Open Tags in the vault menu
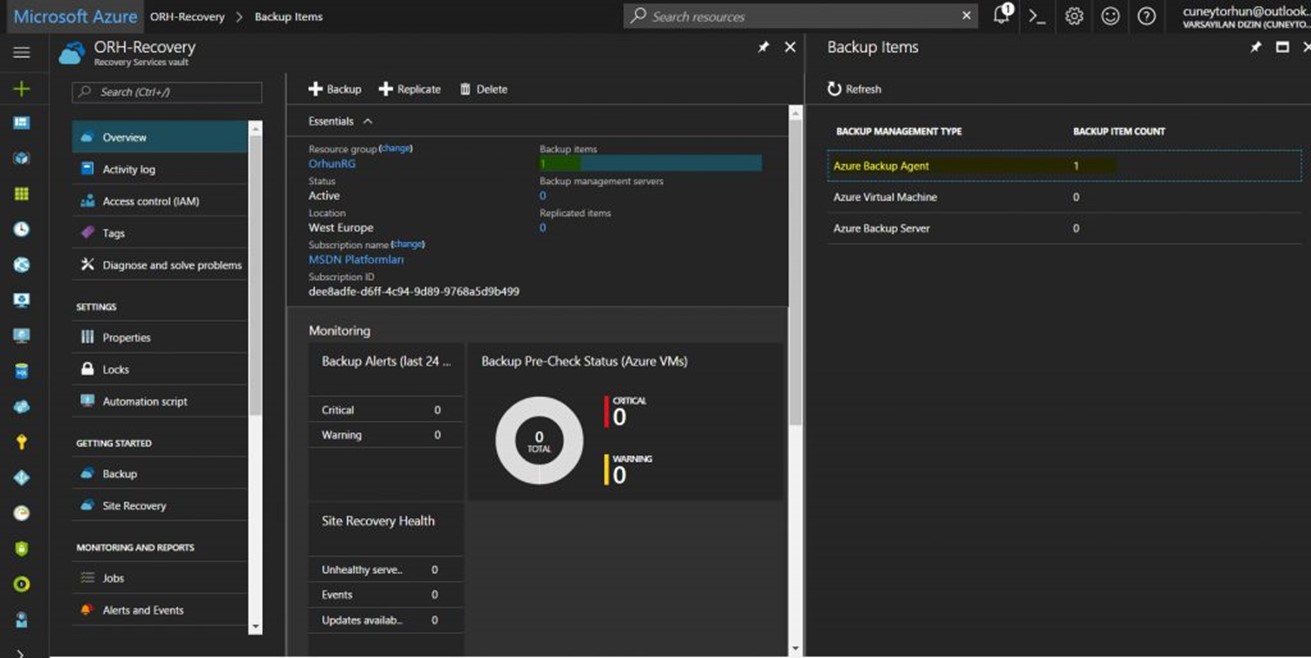 (160, 233)
